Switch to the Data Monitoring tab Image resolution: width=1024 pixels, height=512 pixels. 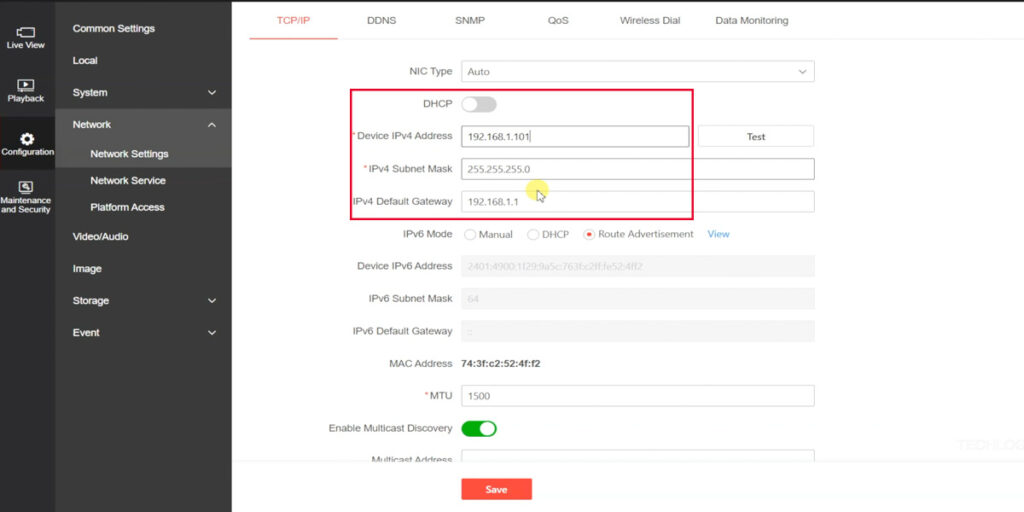(751, 20)
